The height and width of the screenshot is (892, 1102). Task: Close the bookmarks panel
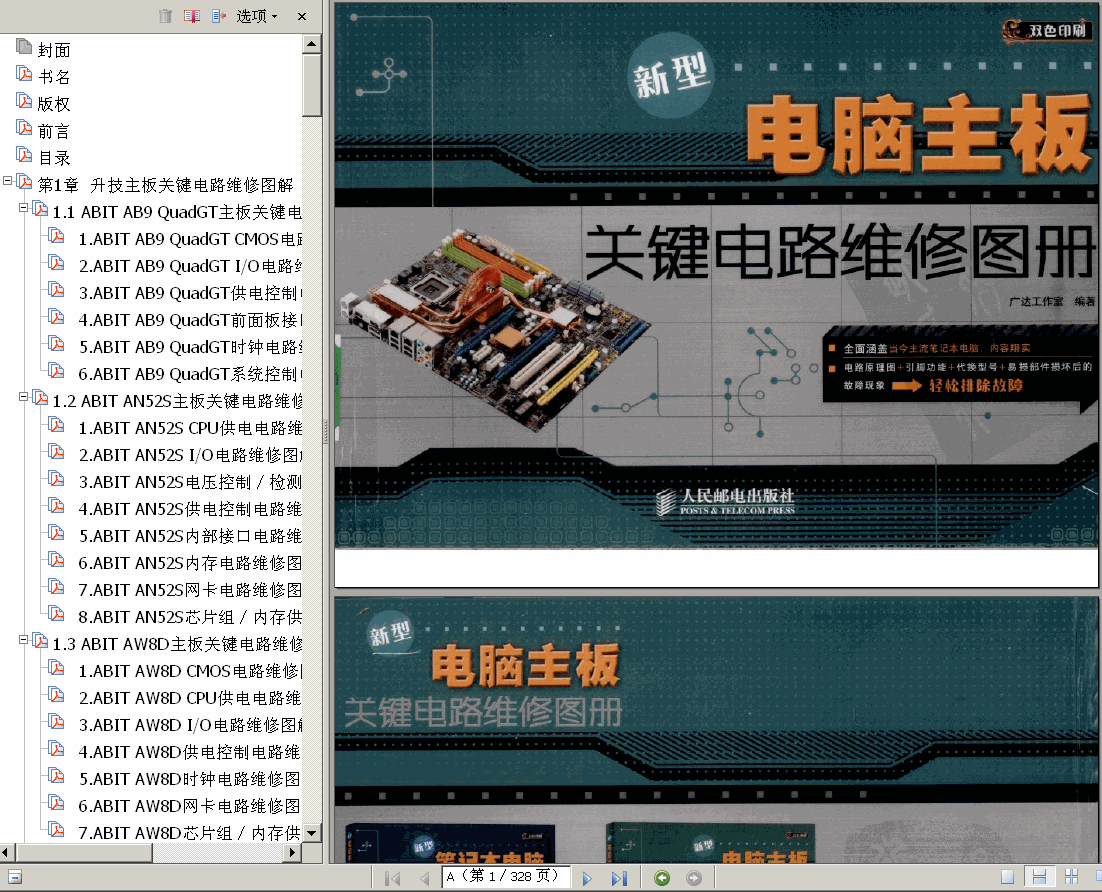point(302,16)
